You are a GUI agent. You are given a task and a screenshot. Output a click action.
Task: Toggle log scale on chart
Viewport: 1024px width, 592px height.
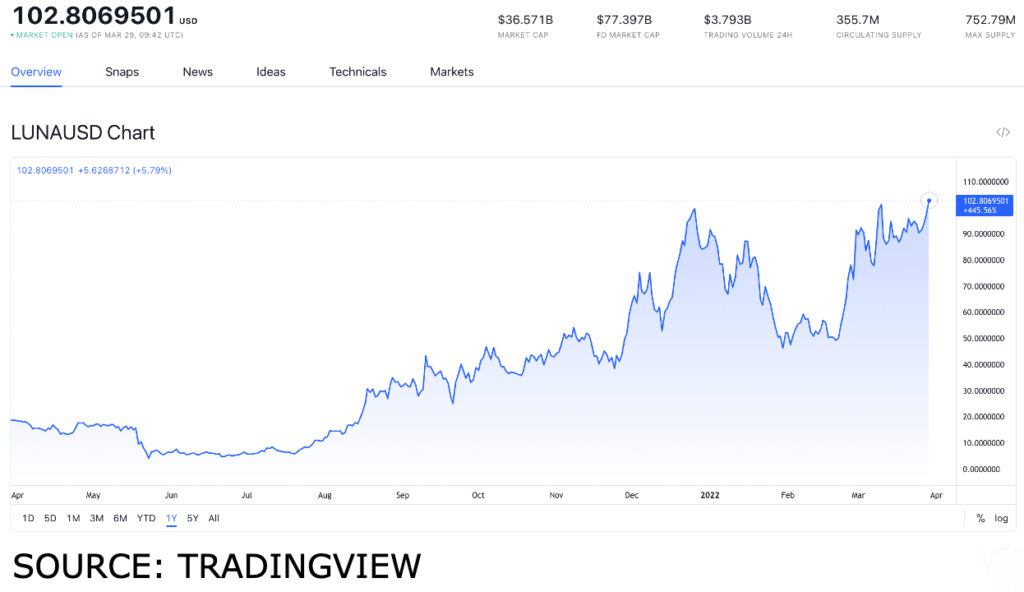(1001, 518)
